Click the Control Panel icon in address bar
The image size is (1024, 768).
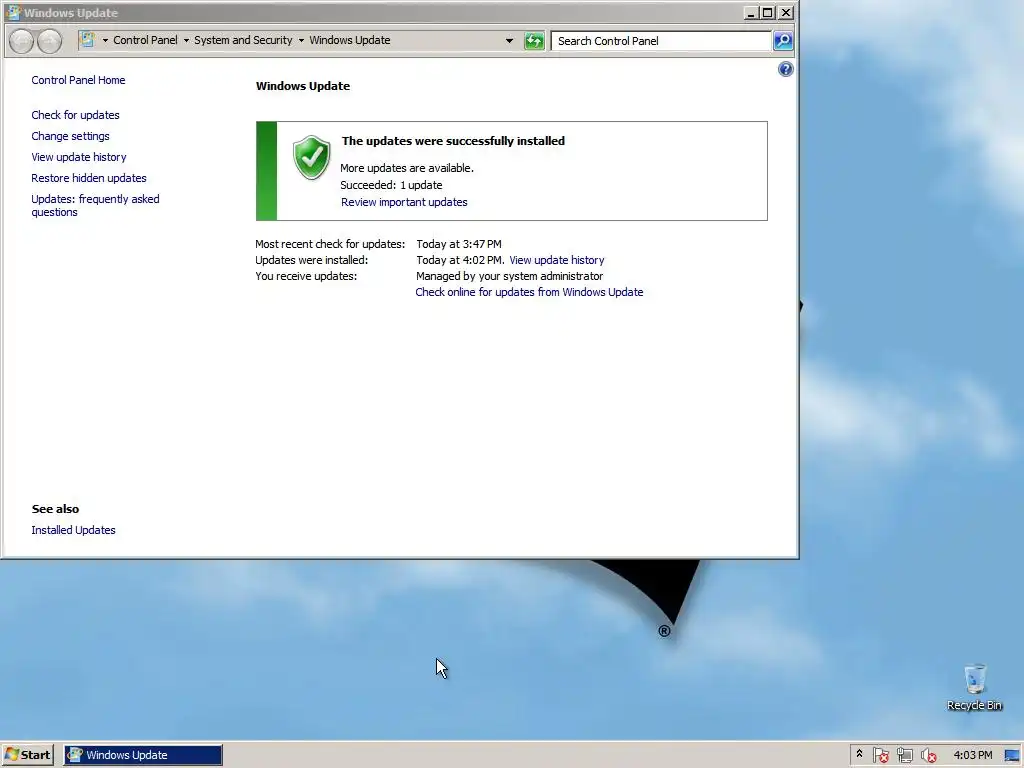click(87, 40)
